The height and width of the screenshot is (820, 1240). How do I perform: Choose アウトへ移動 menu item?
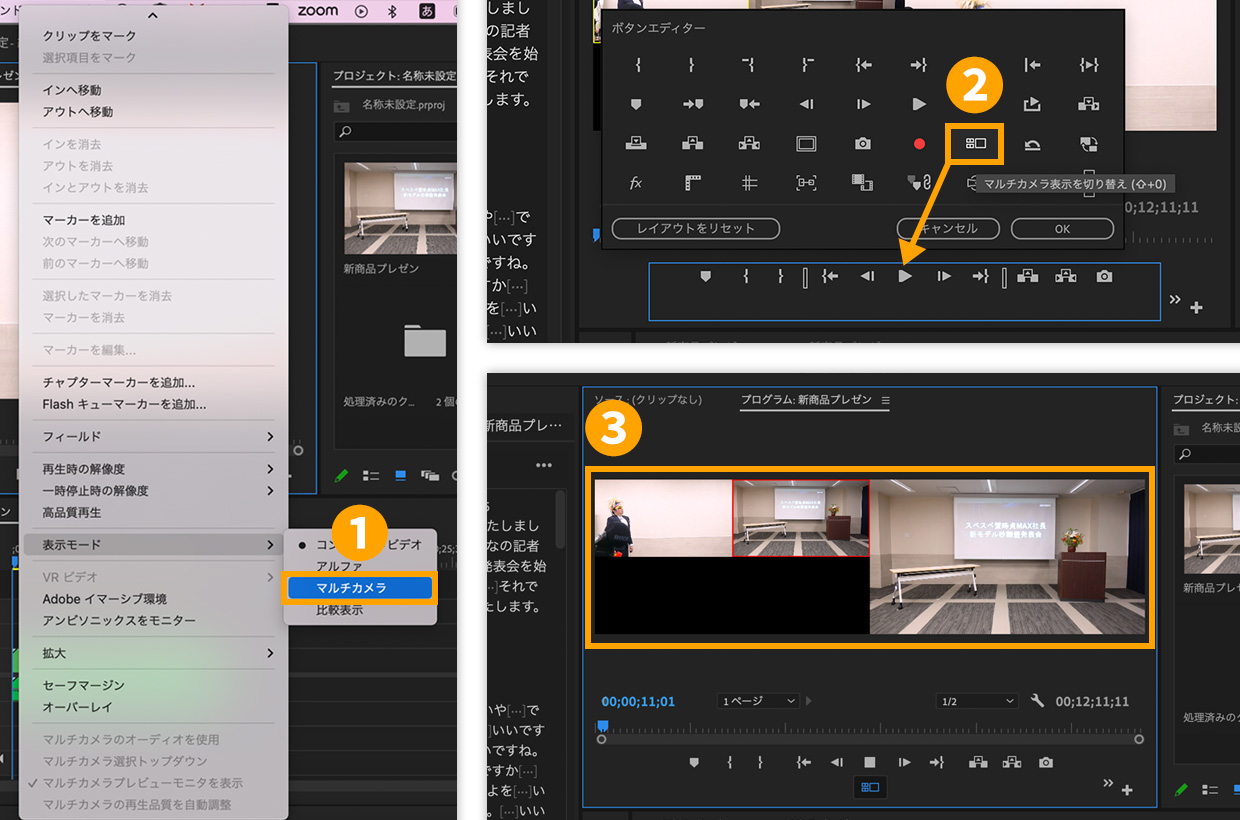[153, 112]
